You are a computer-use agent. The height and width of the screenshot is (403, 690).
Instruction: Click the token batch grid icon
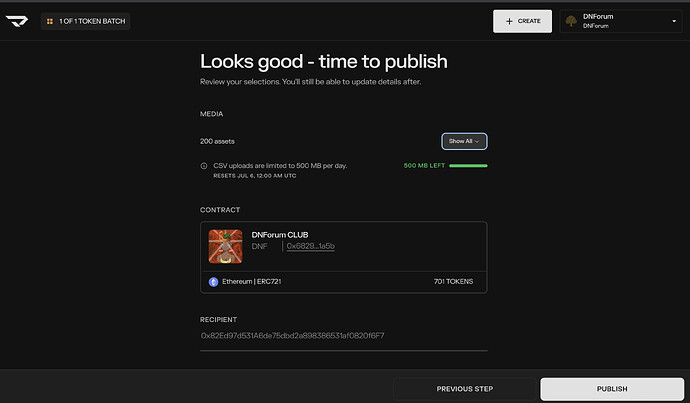tap(50, 21)
